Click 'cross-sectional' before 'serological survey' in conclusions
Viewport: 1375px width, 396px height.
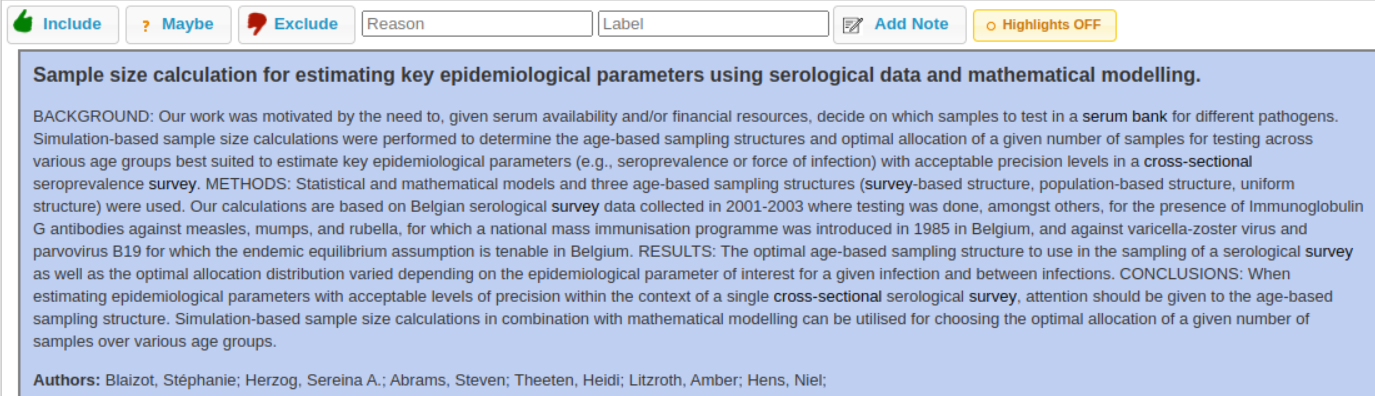tap(828, 296)
